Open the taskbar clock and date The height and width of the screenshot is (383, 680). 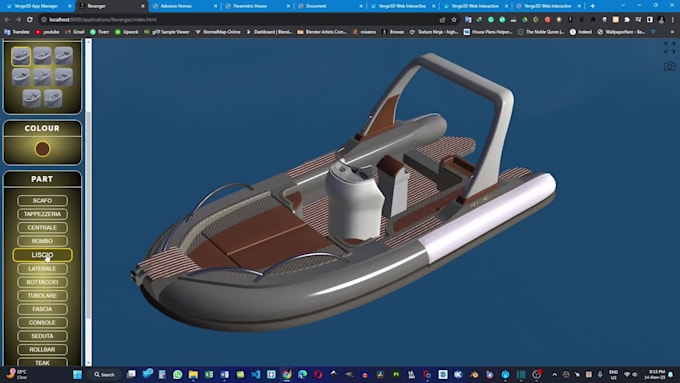click(654, 374)
